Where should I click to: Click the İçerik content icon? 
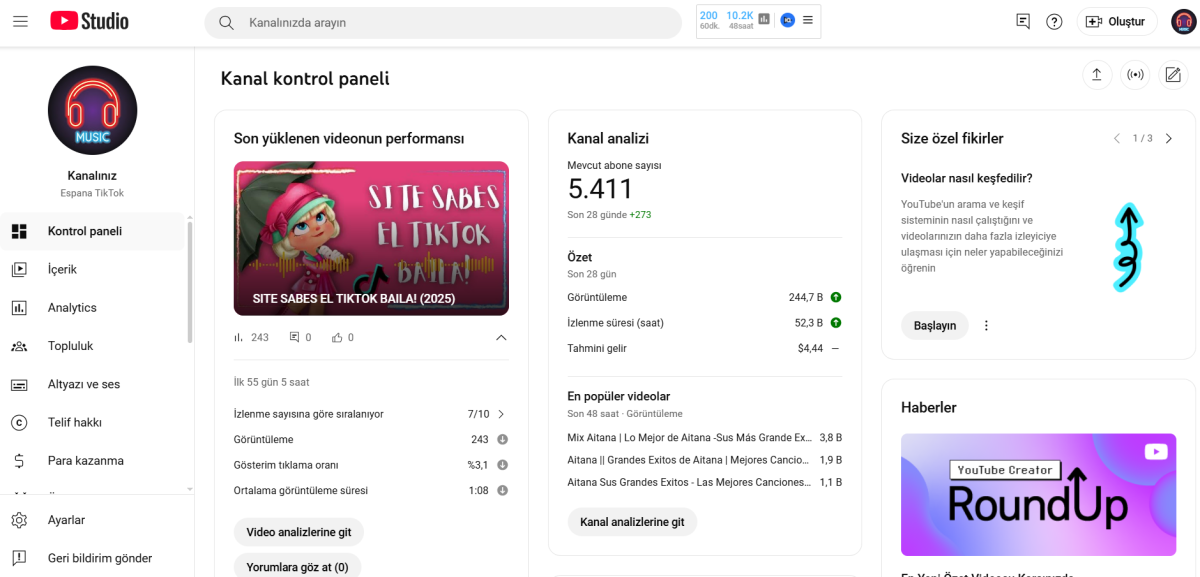pos(19,269)
